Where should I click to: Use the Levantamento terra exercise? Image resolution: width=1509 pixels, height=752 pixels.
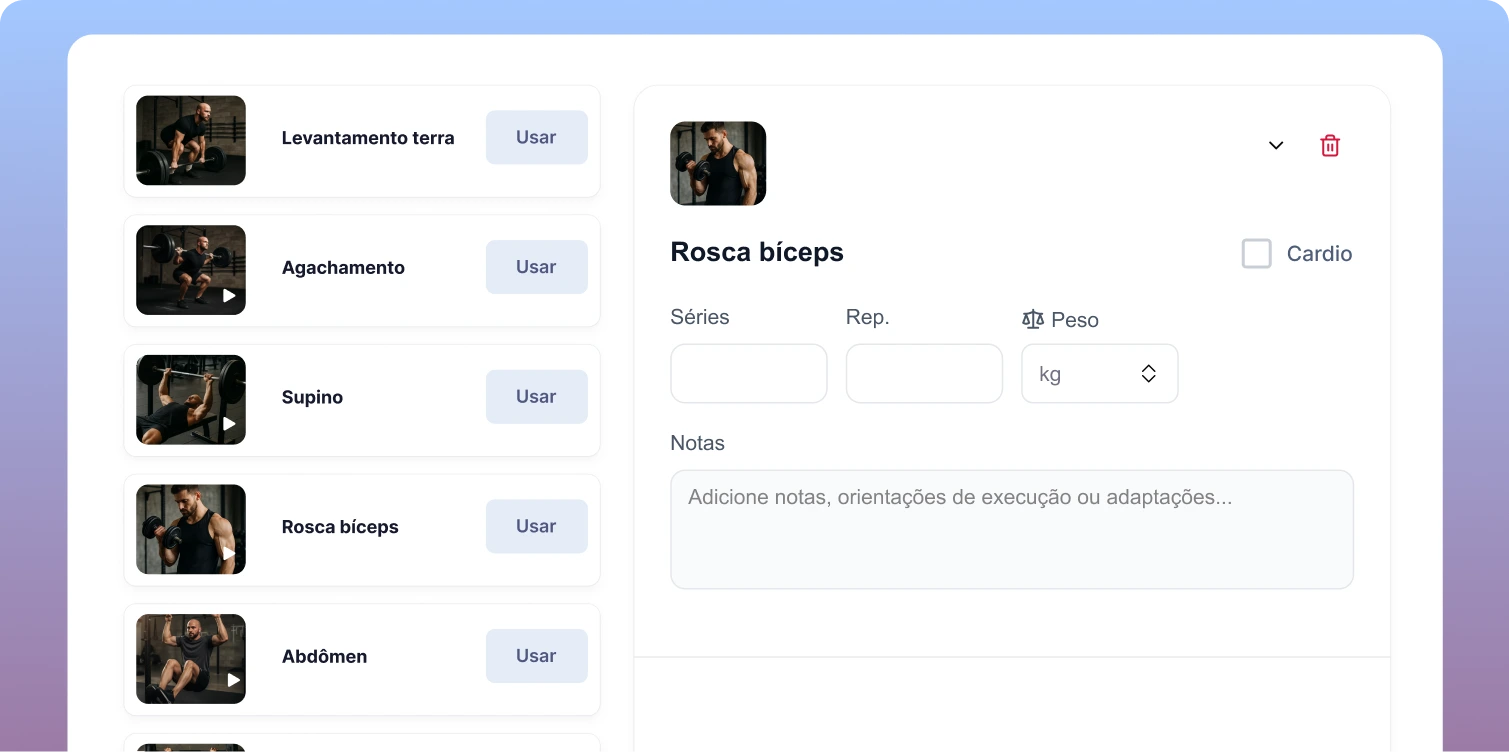536,137
